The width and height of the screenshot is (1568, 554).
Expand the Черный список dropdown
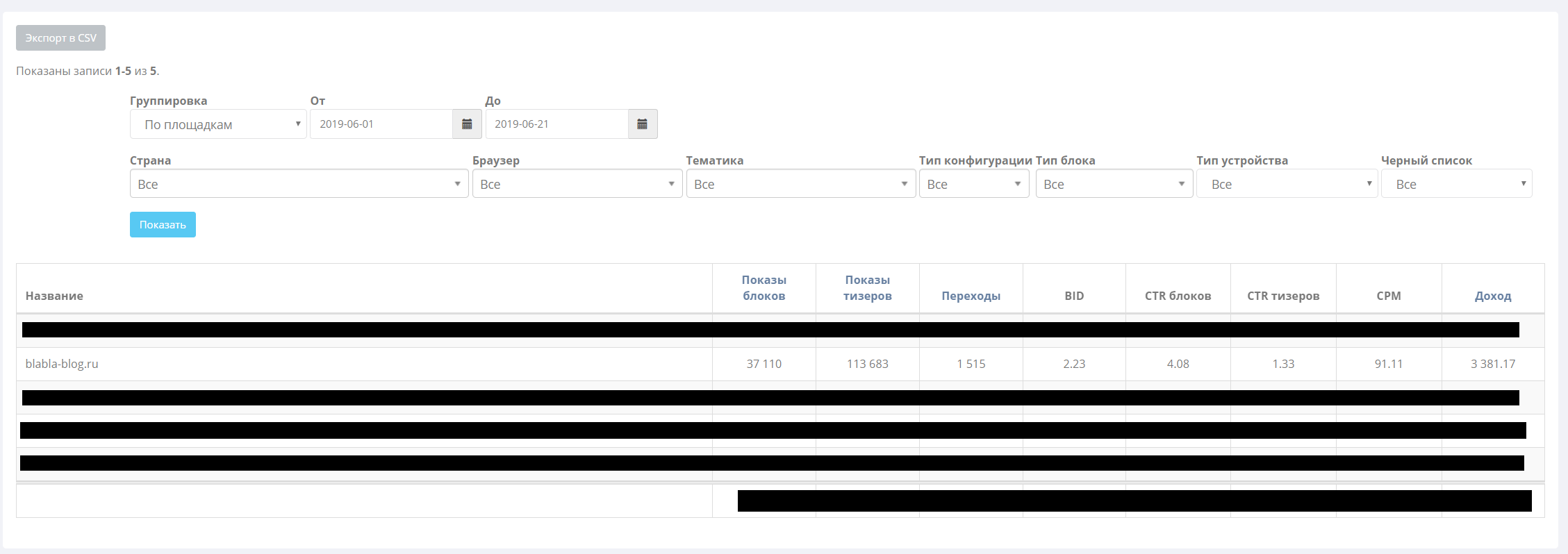1456,184
